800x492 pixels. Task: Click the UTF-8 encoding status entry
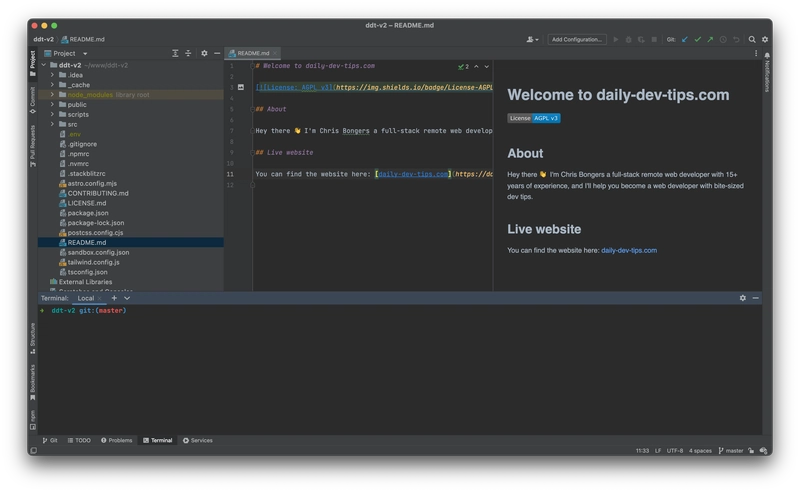pyautogui.click(x=674, y=451)
